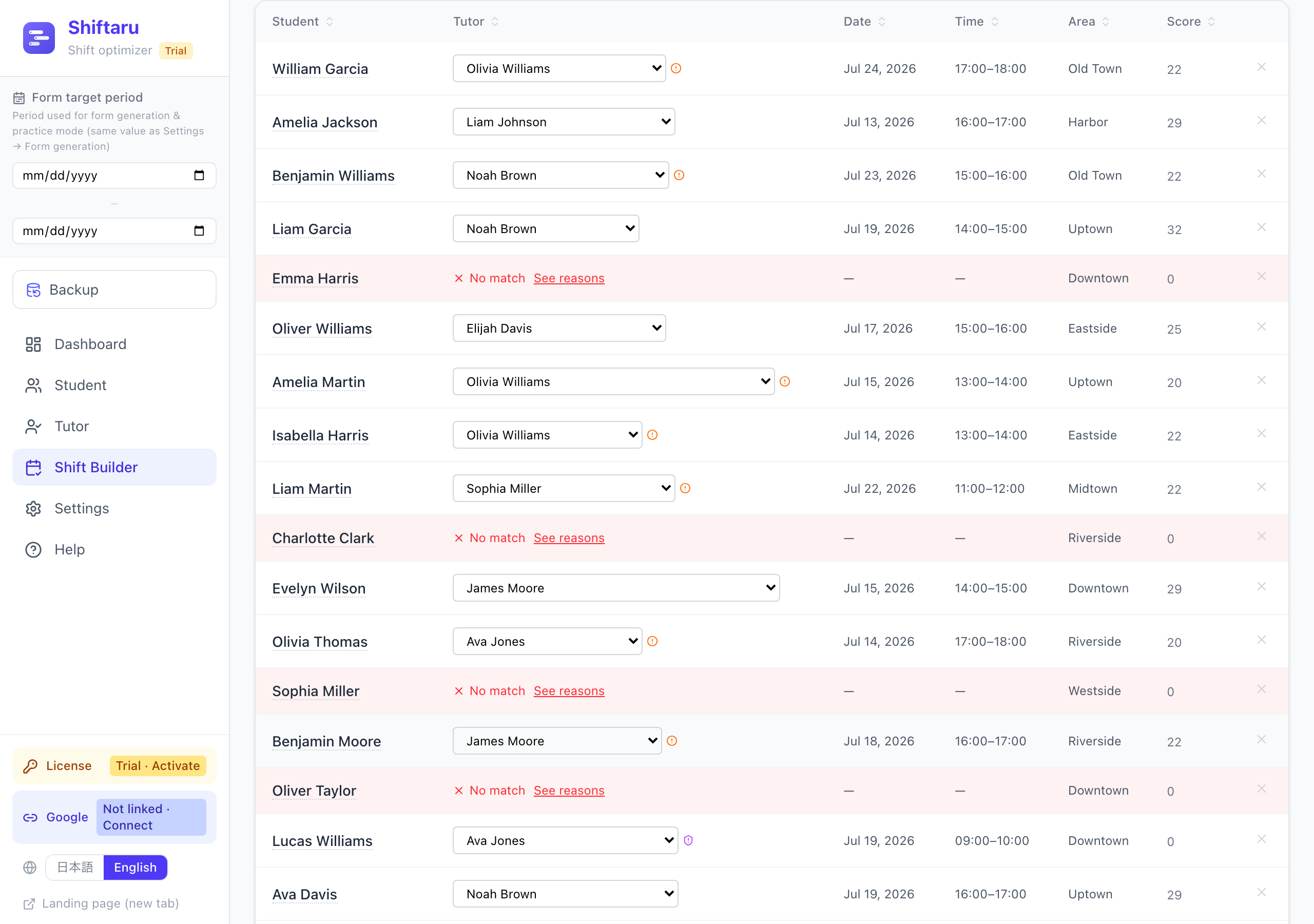Open the Dashboard page
This screenshot has width=1314, height=924.
(x=114, y=344)
